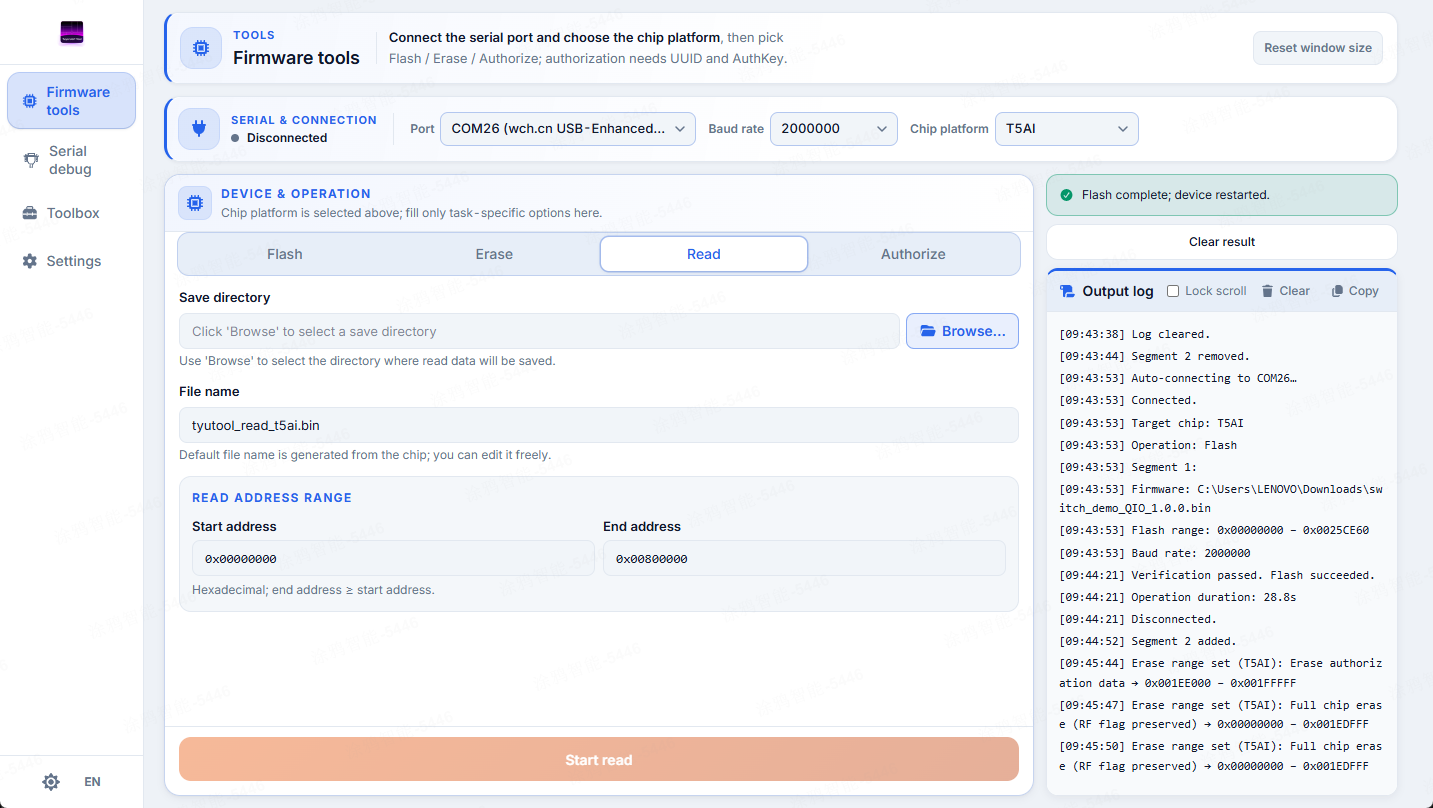This screenshot has width=1433, height=808.
Task: Click the Clear result button
Action: tap(1222, 242)
